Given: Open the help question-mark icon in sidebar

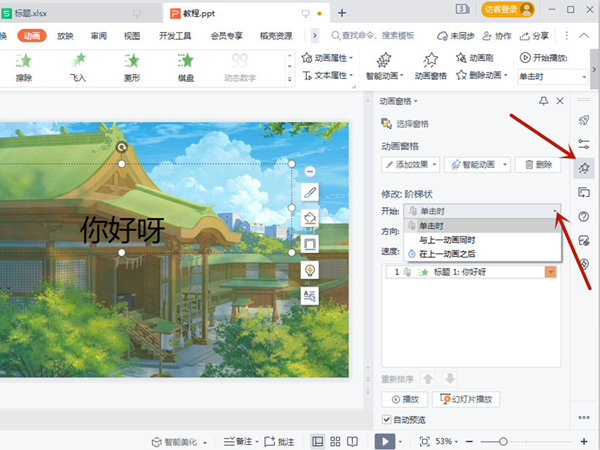Looking at the screenshot, I should [584, 216].
